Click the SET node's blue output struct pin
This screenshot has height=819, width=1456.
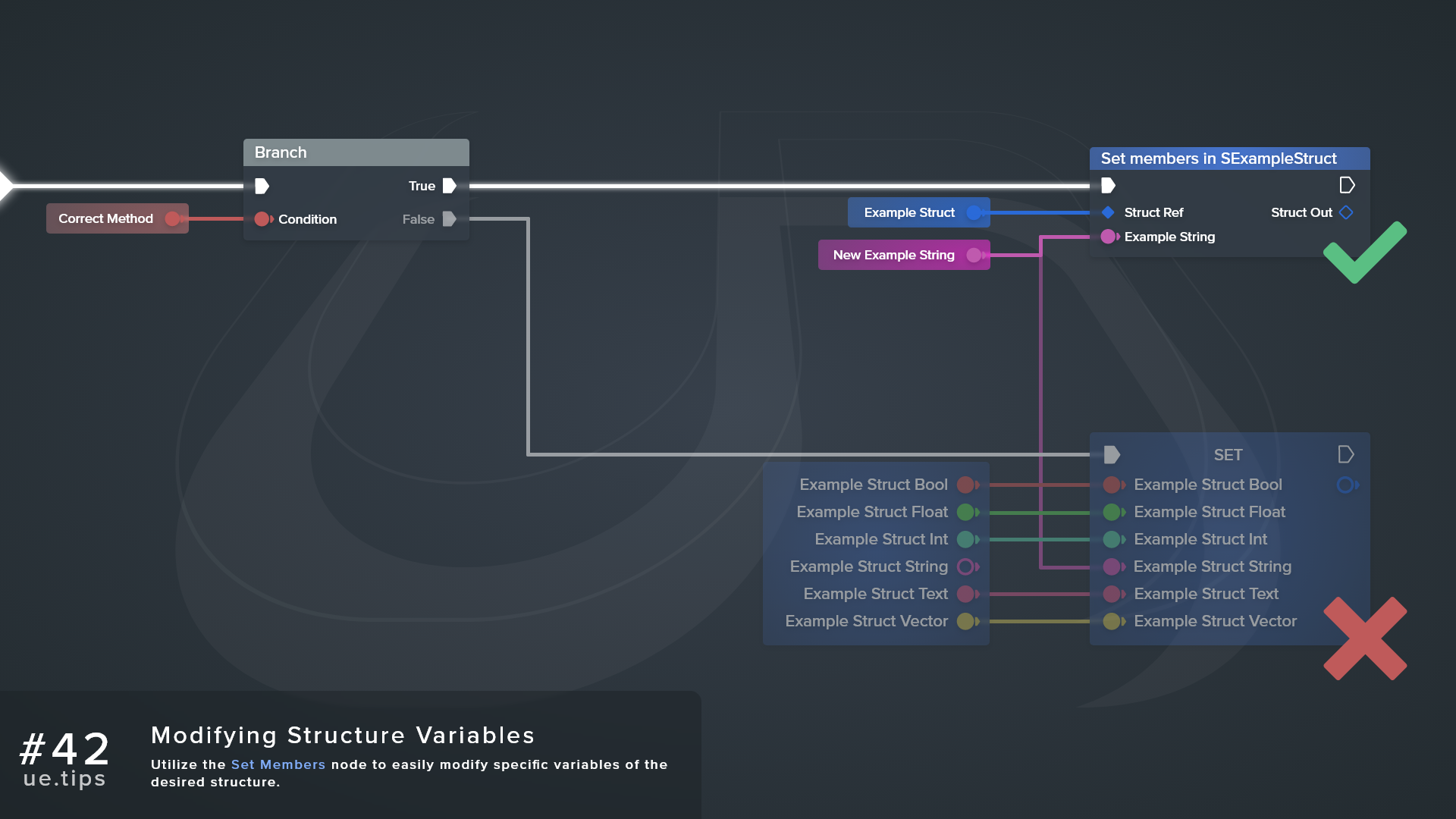(x=1346, y=485)
